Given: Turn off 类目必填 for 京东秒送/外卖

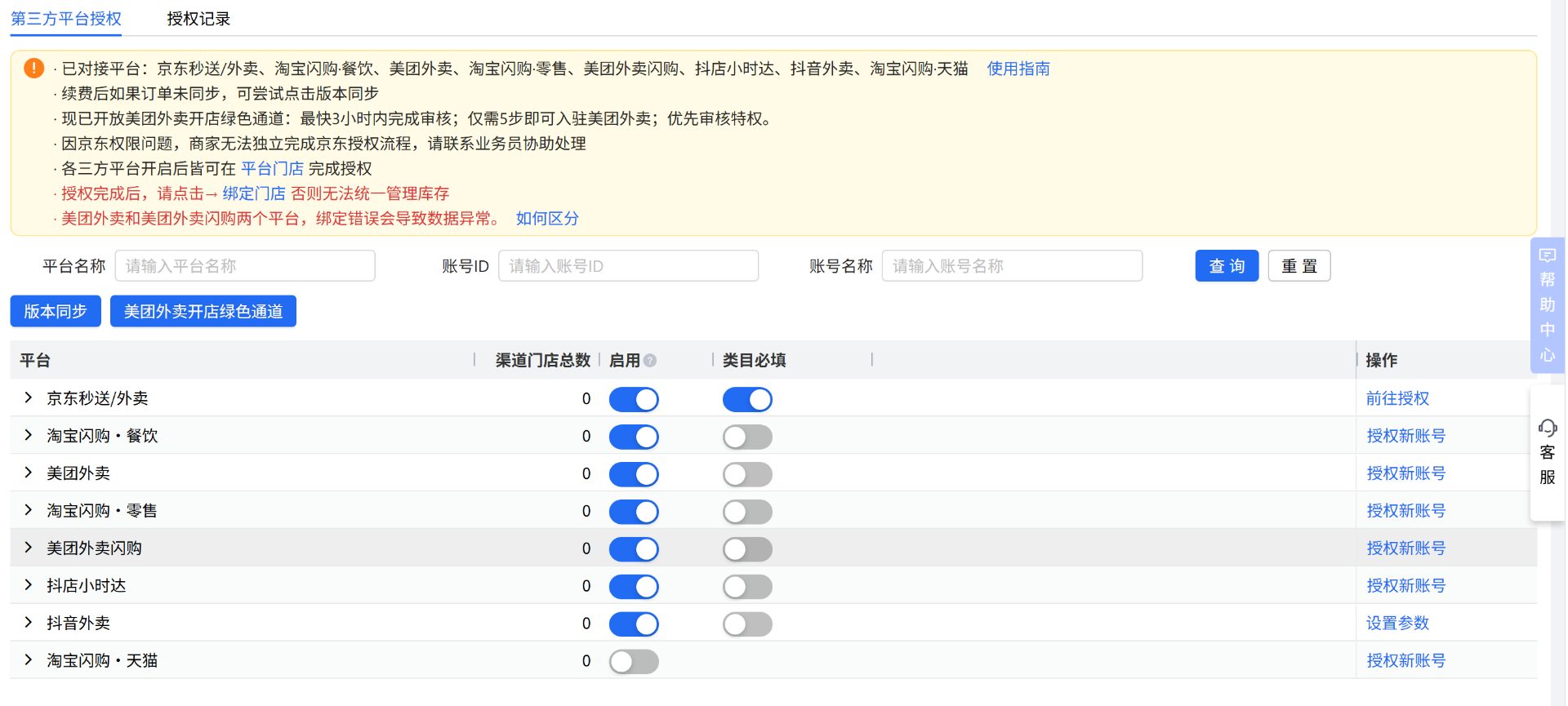Looking at the screenshot, I should (747, 399).
